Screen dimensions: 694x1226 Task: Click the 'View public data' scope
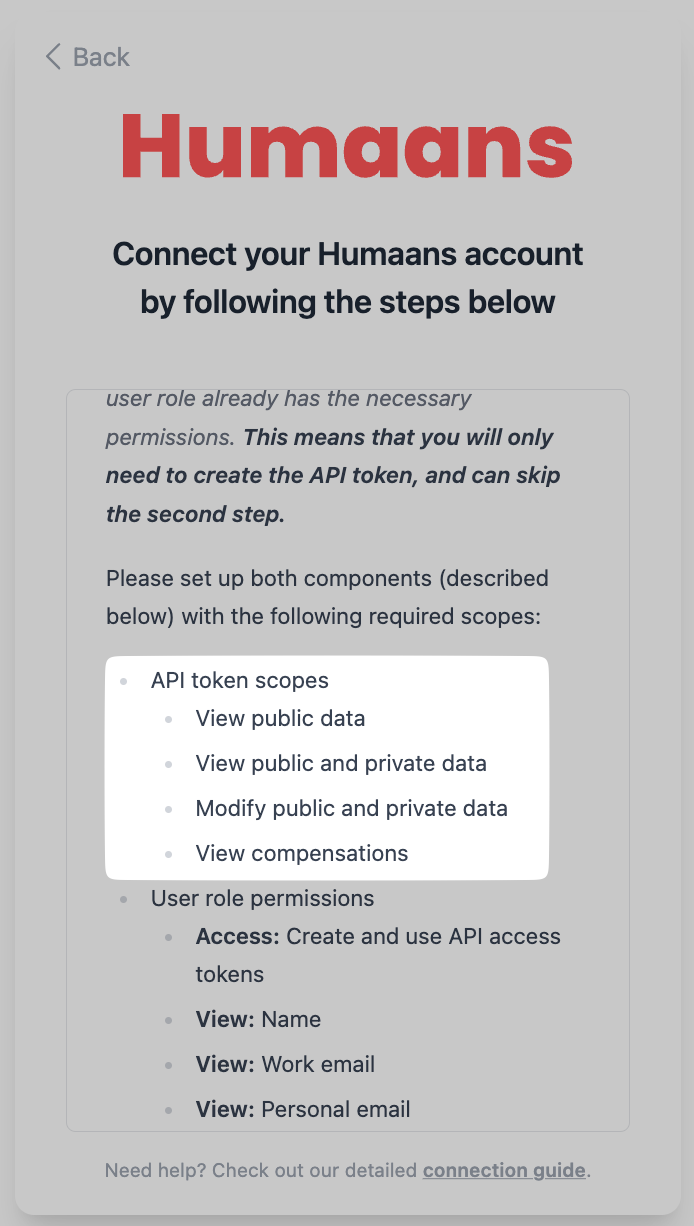pos(280,718)
